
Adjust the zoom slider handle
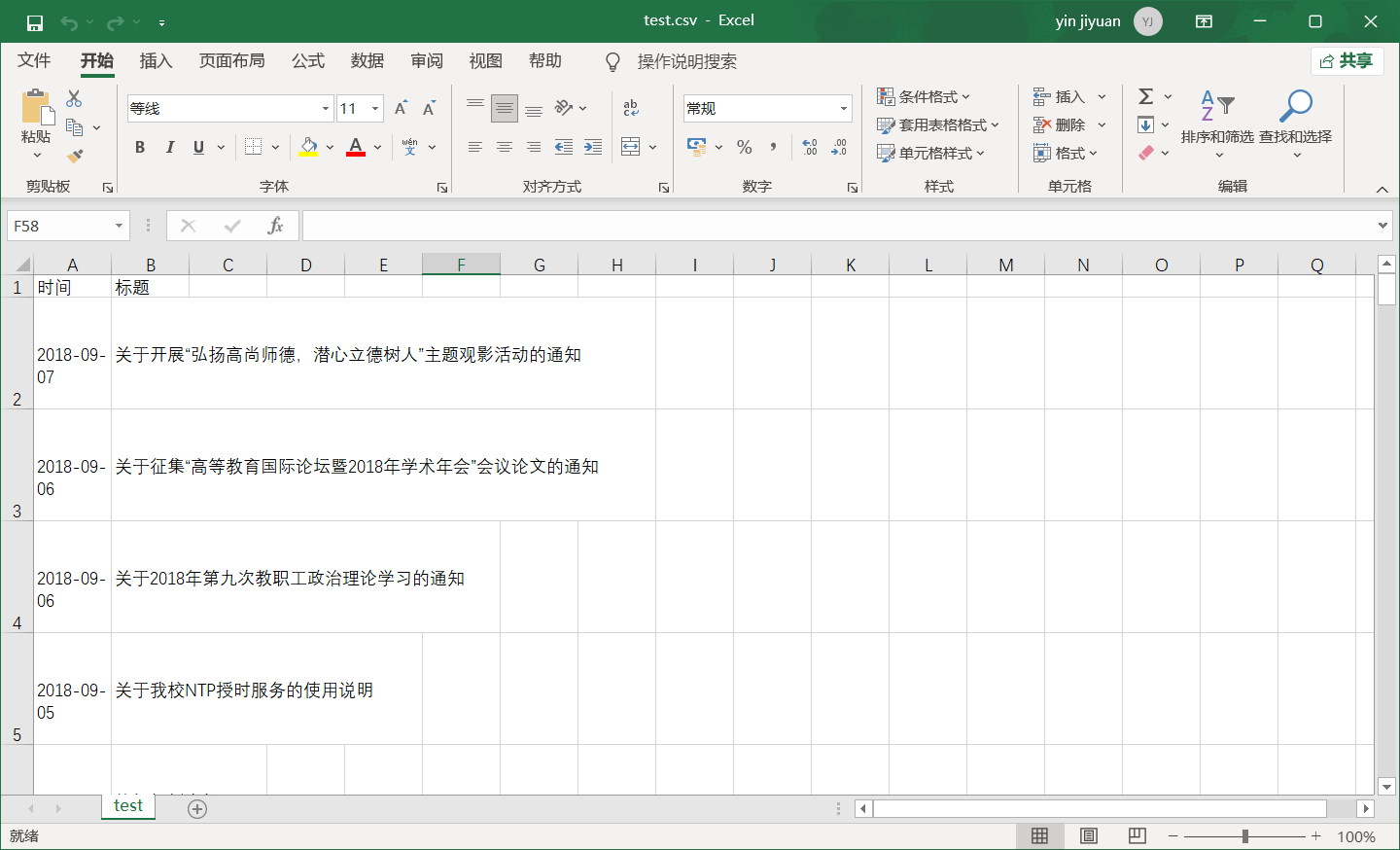tap(1245, 836)
